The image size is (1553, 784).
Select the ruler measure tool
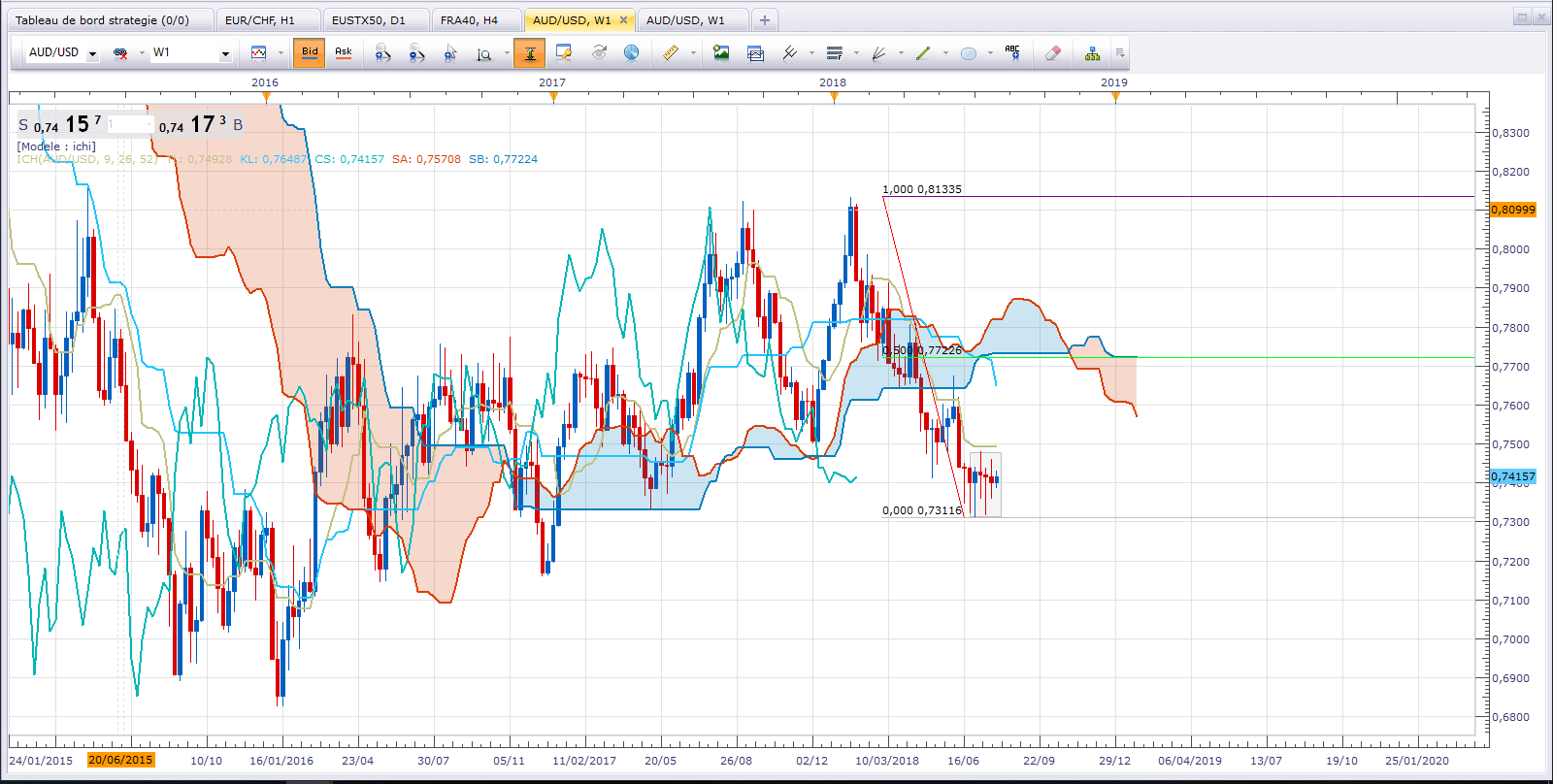(670, 53)
